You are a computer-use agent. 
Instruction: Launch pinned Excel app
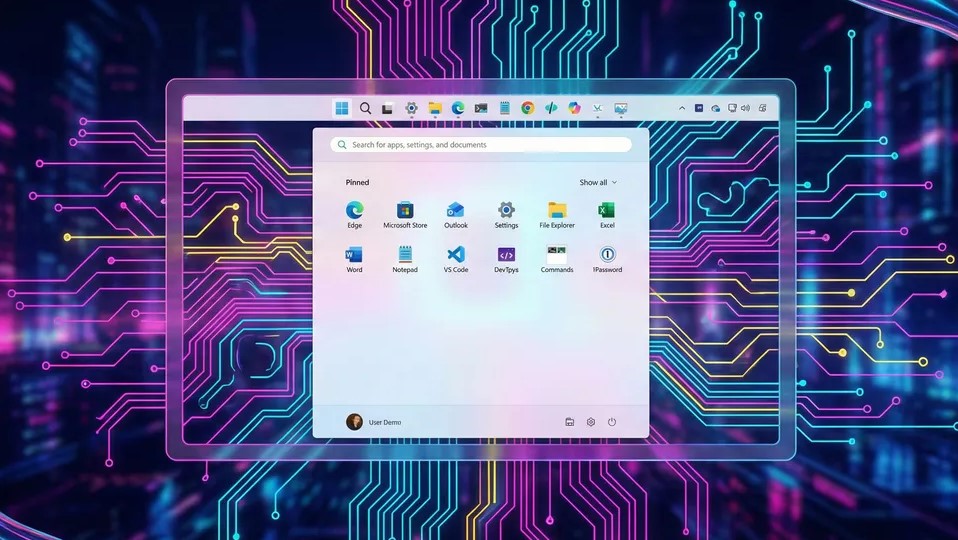click(x=607, y=215)
